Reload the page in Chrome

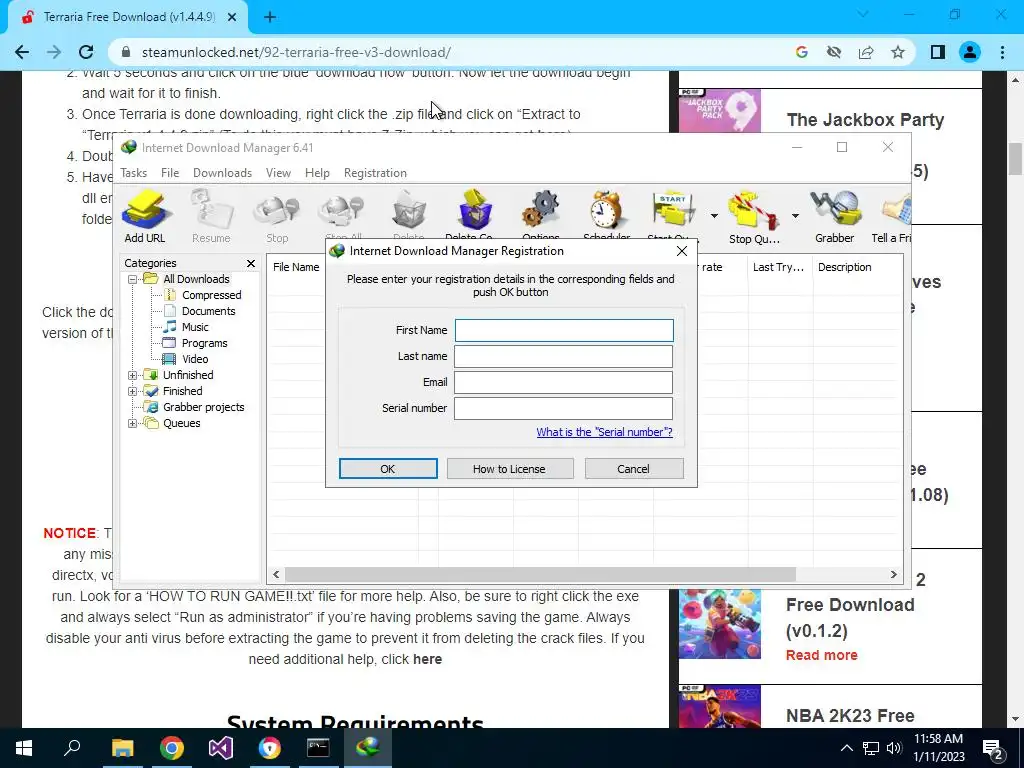pos(86,52)
